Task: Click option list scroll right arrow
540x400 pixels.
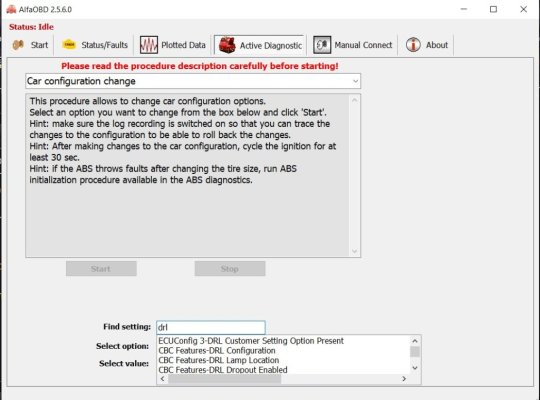Action: click(x=404, y=379)
